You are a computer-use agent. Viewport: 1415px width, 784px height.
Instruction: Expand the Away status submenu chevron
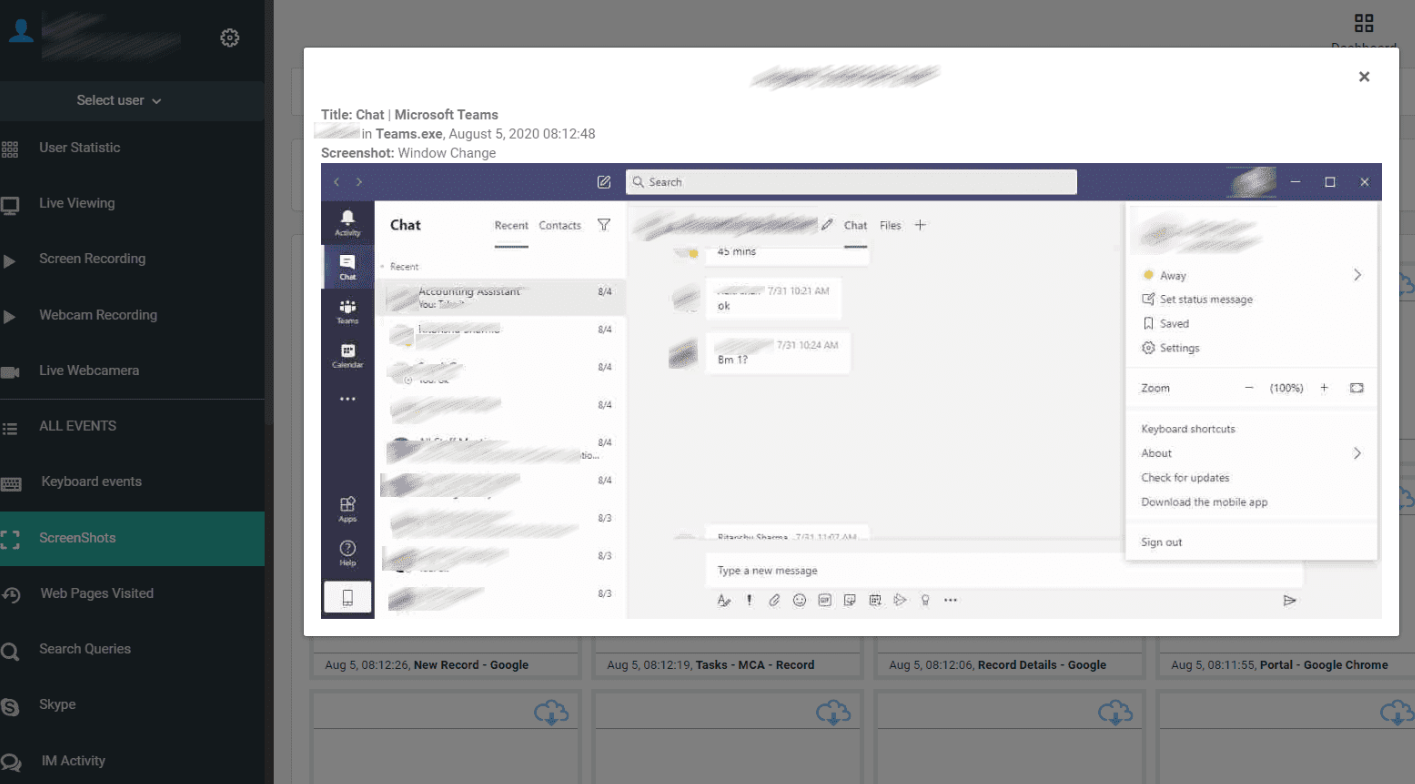point(1357,274)
